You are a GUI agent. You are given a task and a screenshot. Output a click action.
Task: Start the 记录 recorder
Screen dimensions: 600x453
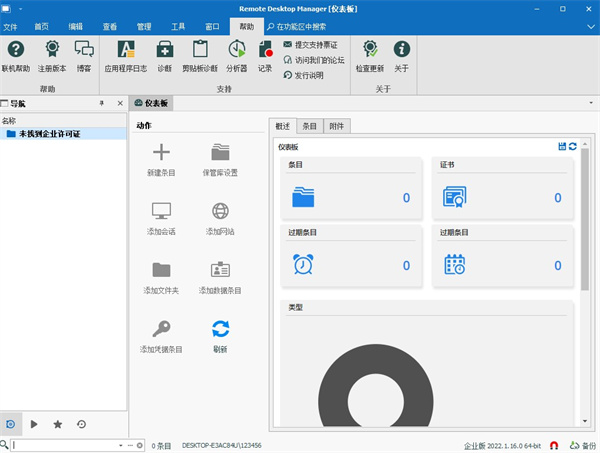click(265, 49)
